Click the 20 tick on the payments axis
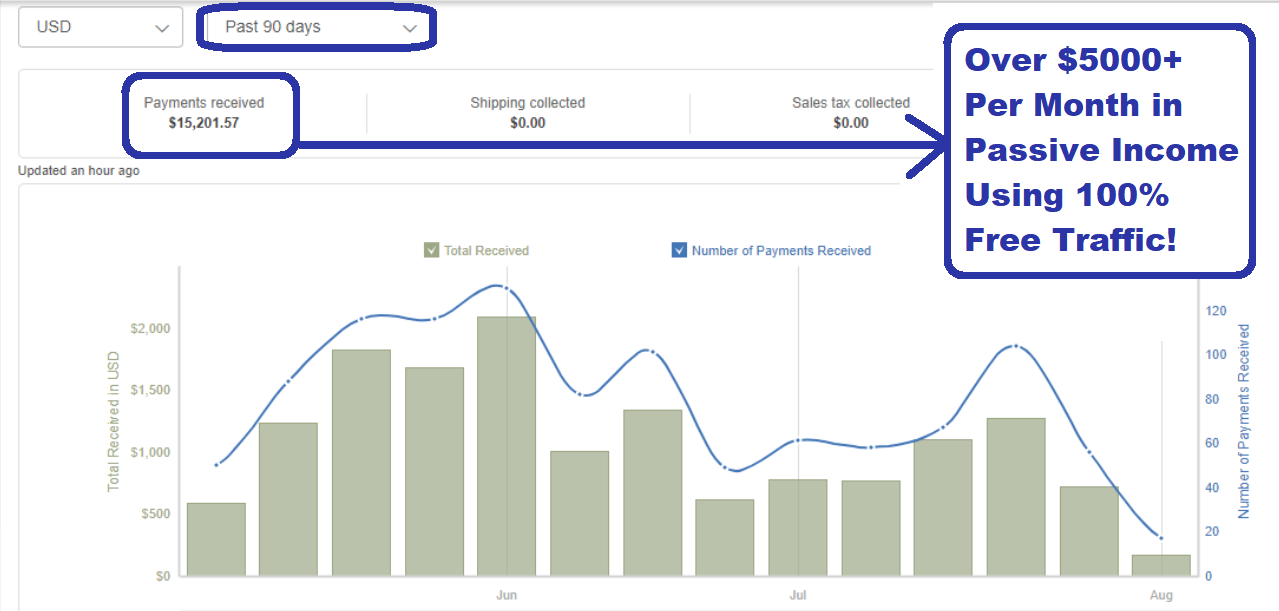Viewport: 1279px width, 611px height. pos(1212,532)
